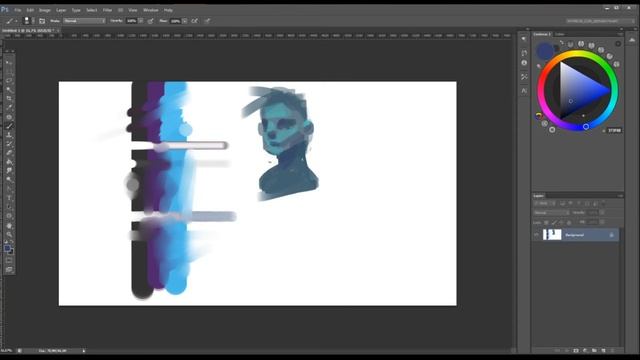Select the Lasso tool
The height and width of the screenshot is (360, 640).
[x=9, y=80]
